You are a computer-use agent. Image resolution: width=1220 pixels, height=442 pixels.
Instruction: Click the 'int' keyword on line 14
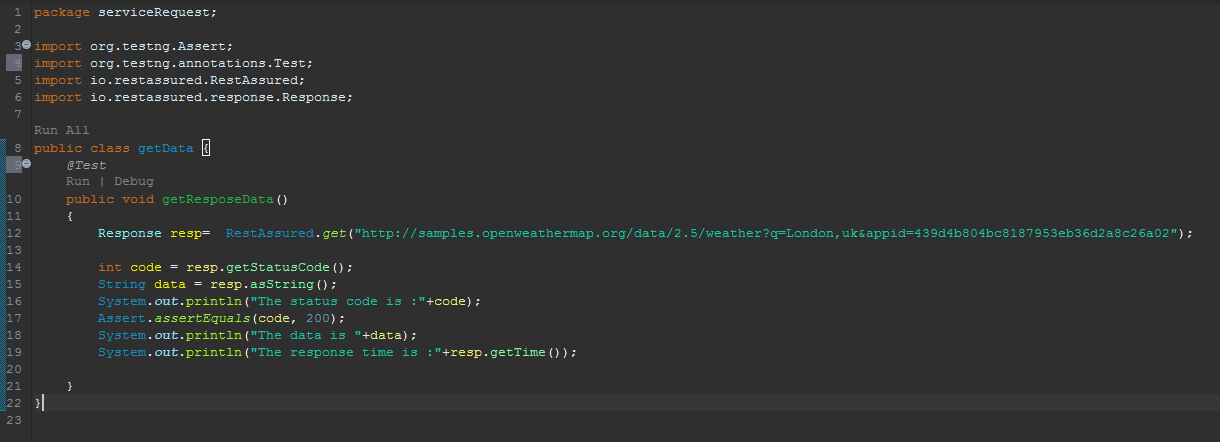[x=110, y=267]
